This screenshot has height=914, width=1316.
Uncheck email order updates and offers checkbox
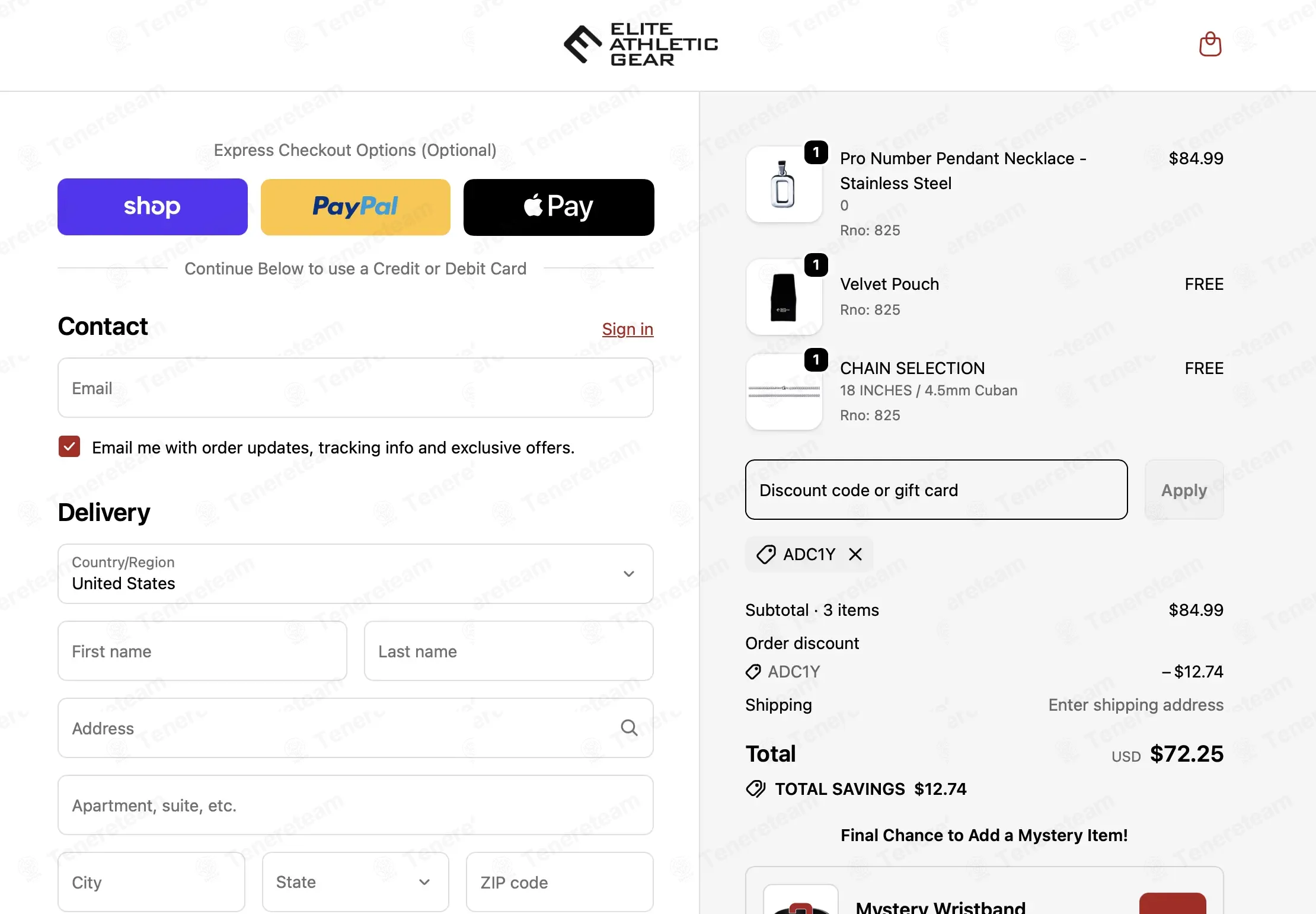[x=69, y=446]
